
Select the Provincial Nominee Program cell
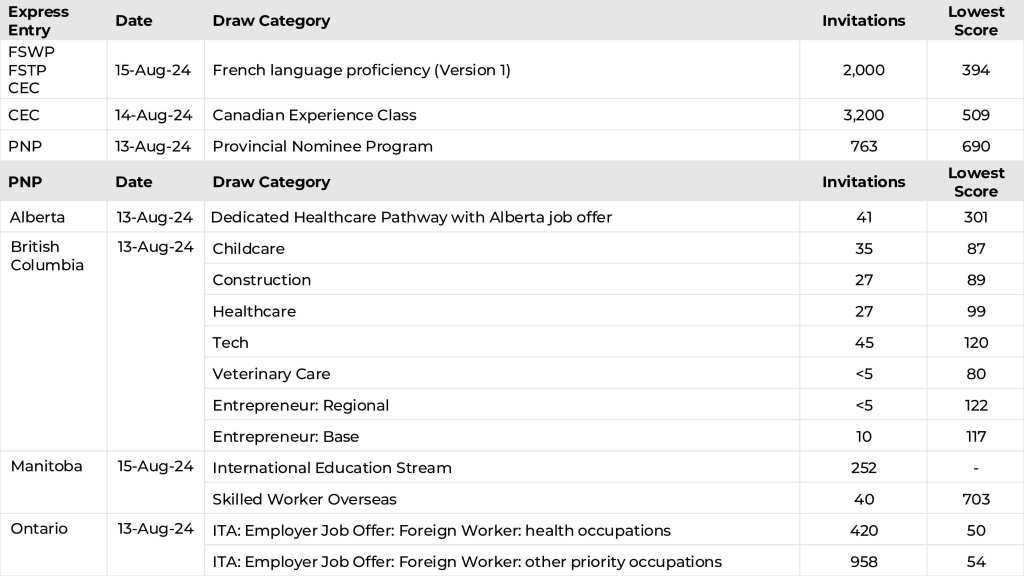(x=322, y=146)
